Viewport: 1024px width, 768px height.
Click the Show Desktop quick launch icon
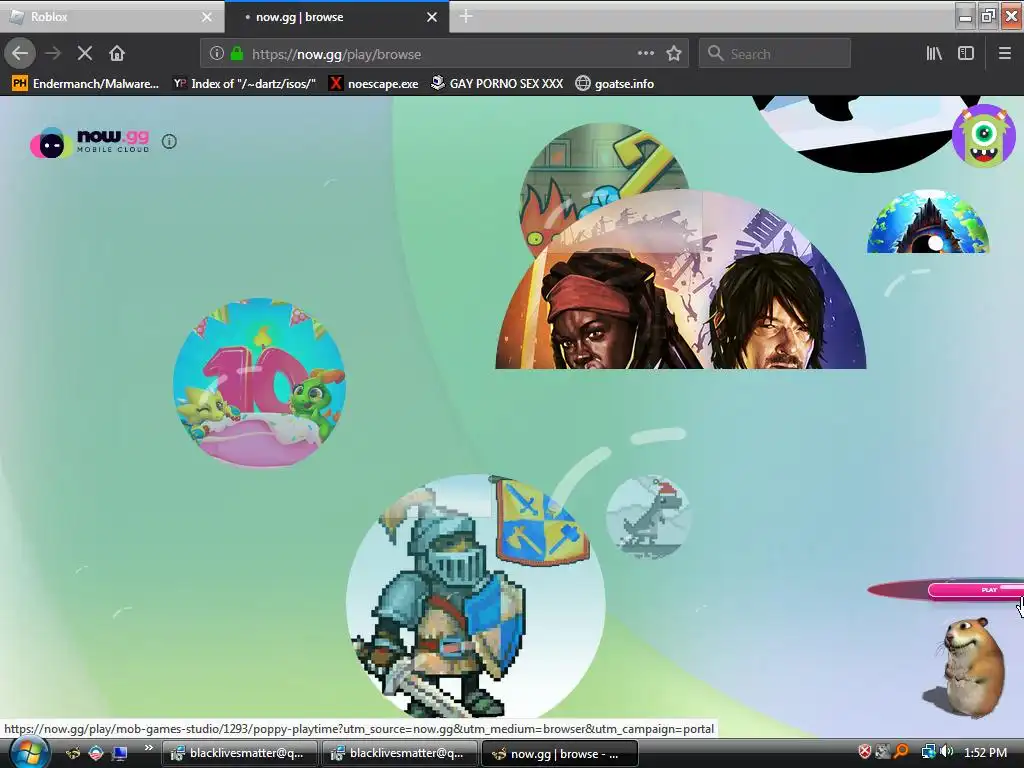pyautogui.click(x=120, y=754)
